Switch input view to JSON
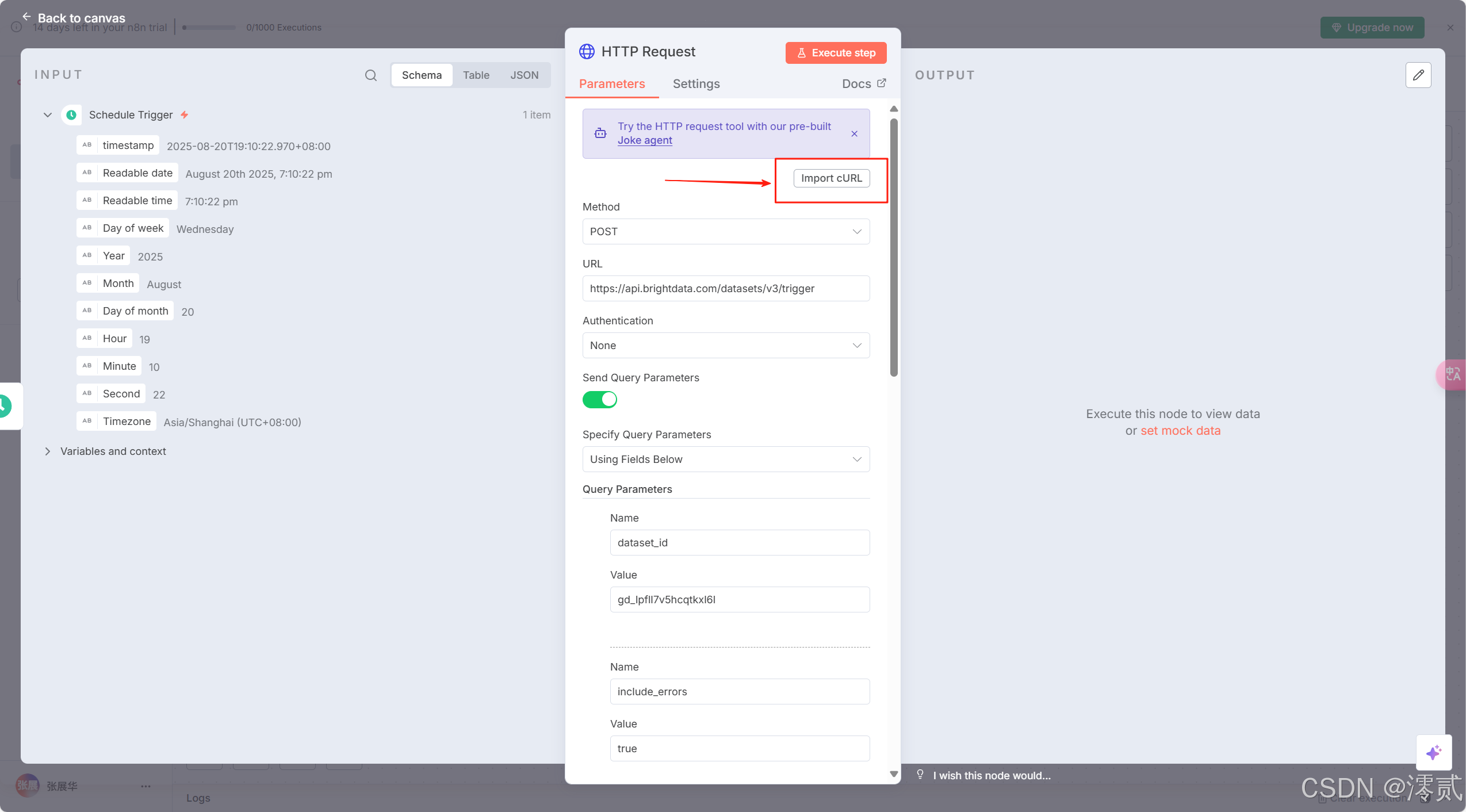Viewport: 1466px width, 812px height. click(x=524, y=75)
